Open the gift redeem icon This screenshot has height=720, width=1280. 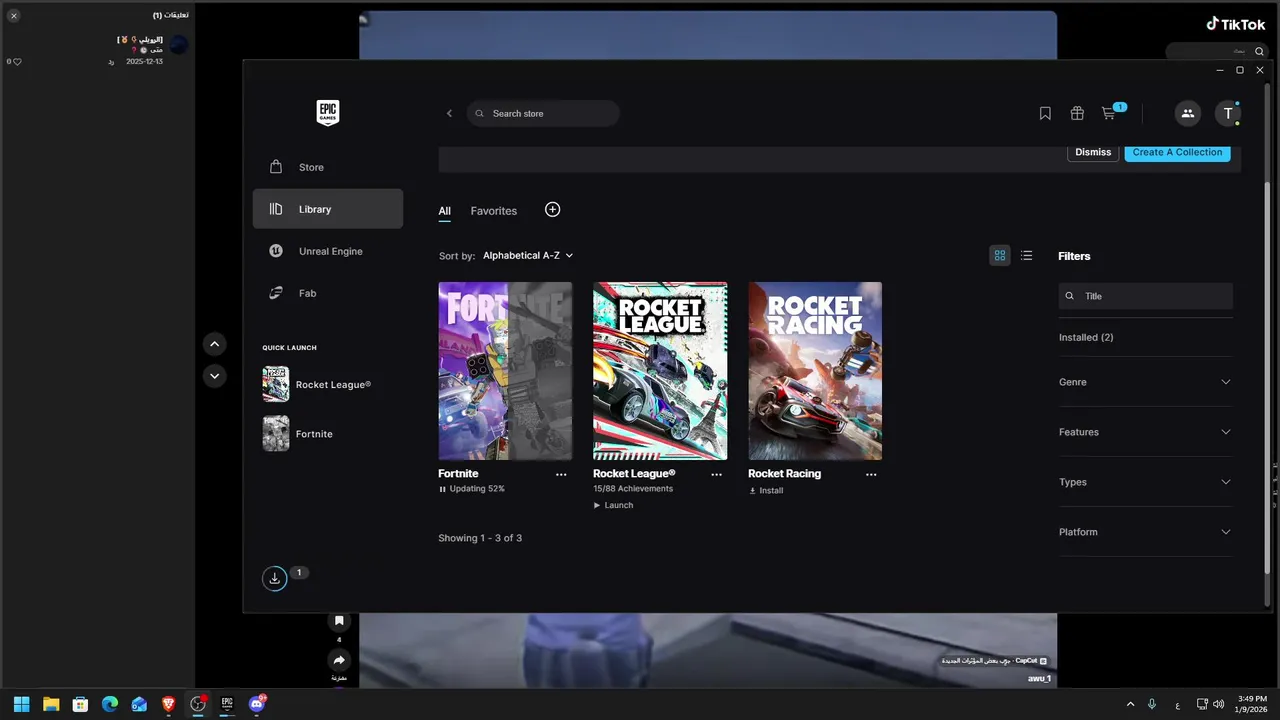pos(1077,114)
